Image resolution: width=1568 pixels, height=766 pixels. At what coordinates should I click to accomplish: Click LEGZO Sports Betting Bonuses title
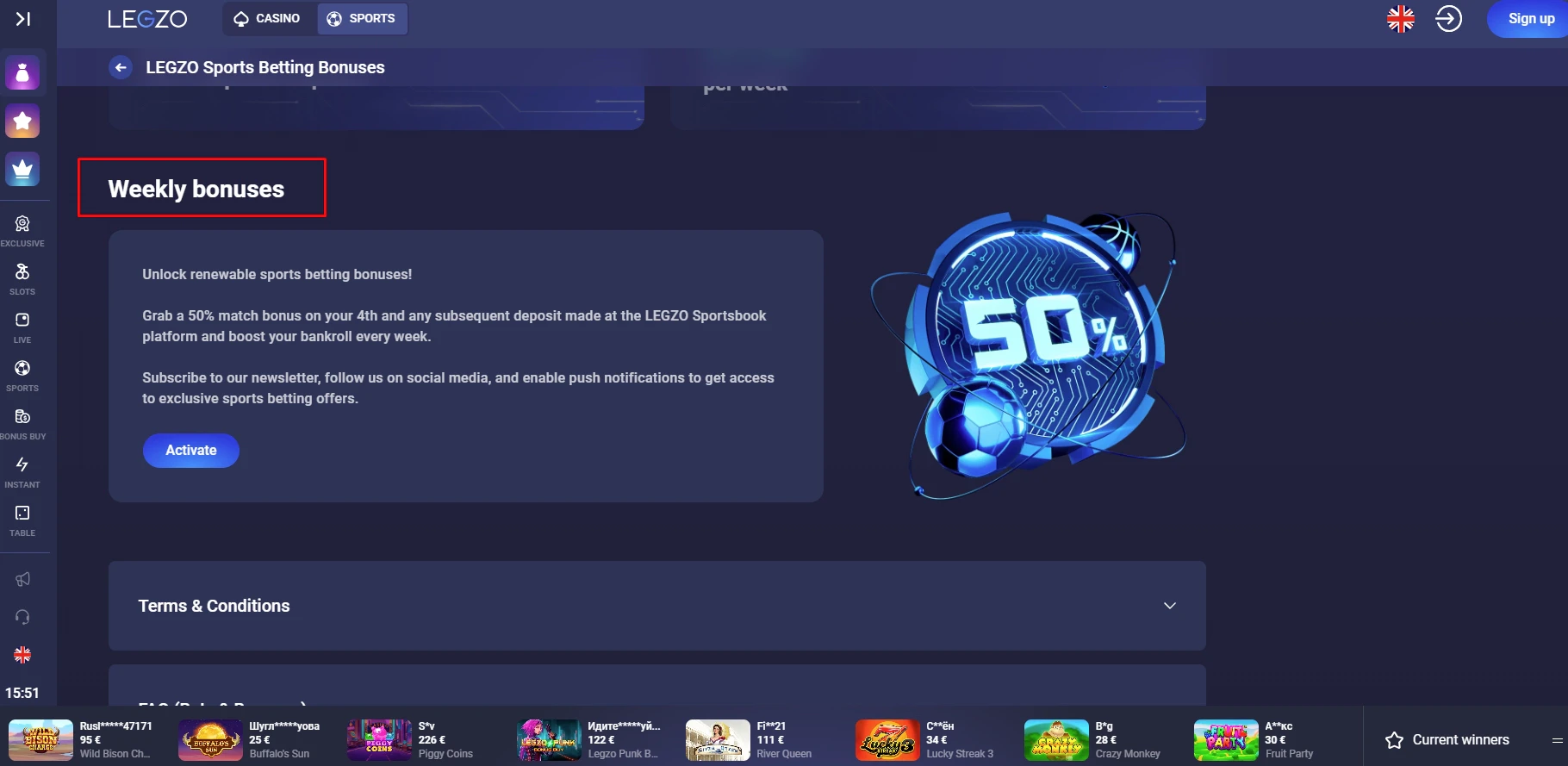pyautogui.click(x=265, y=67)
